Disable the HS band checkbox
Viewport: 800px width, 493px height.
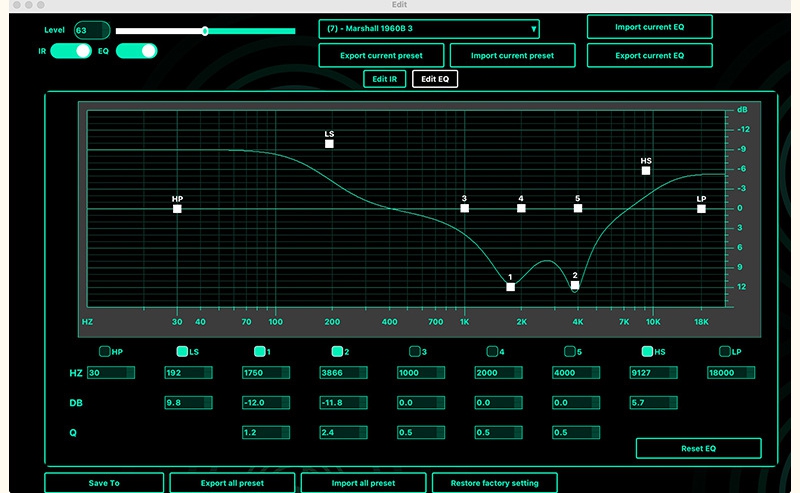click(646, 351)
